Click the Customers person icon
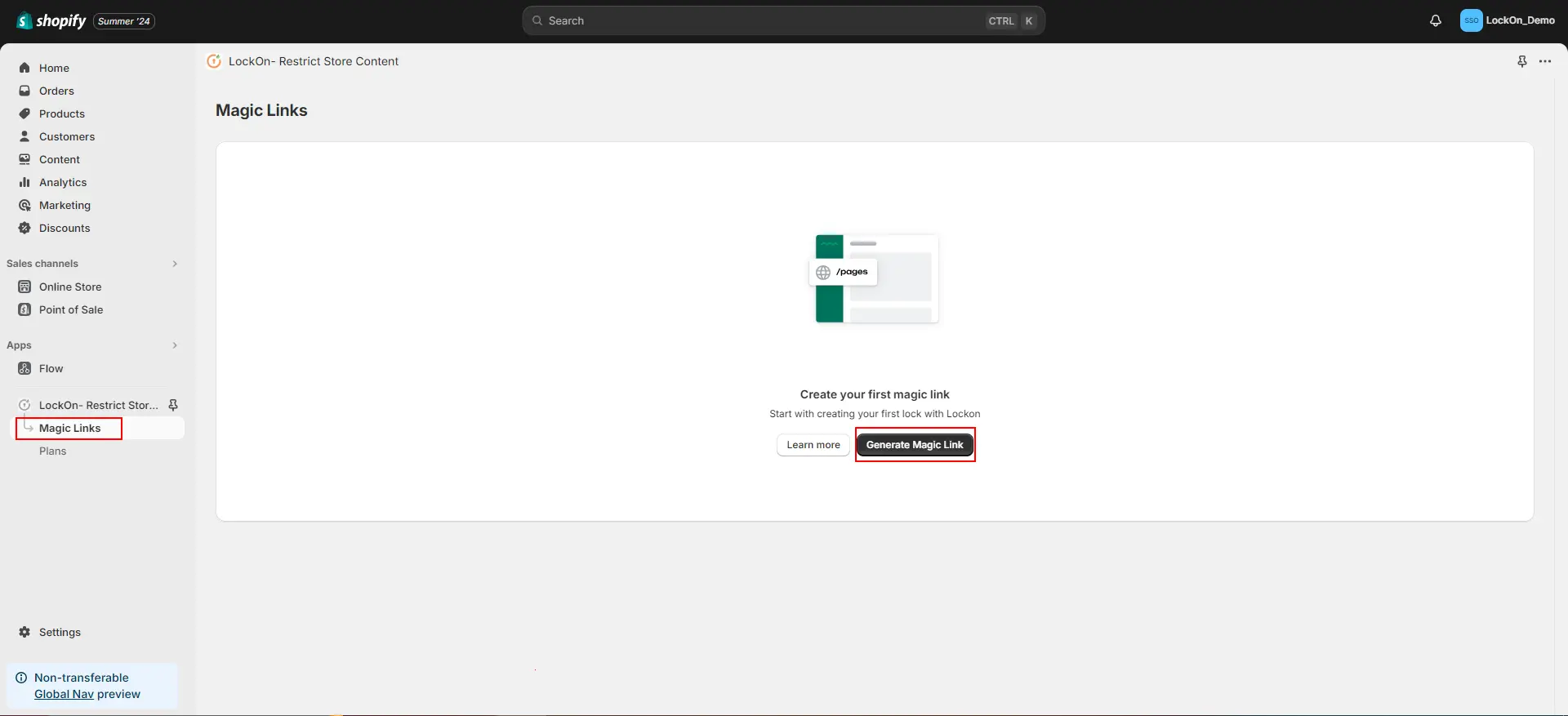 point(24,136)
